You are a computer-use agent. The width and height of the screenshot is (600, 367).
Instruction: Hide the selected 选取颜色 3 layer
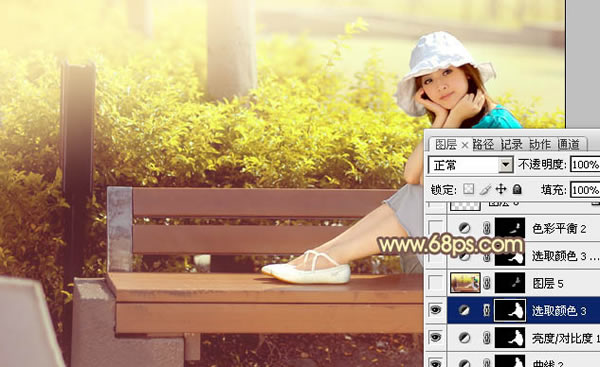[435, 310]
